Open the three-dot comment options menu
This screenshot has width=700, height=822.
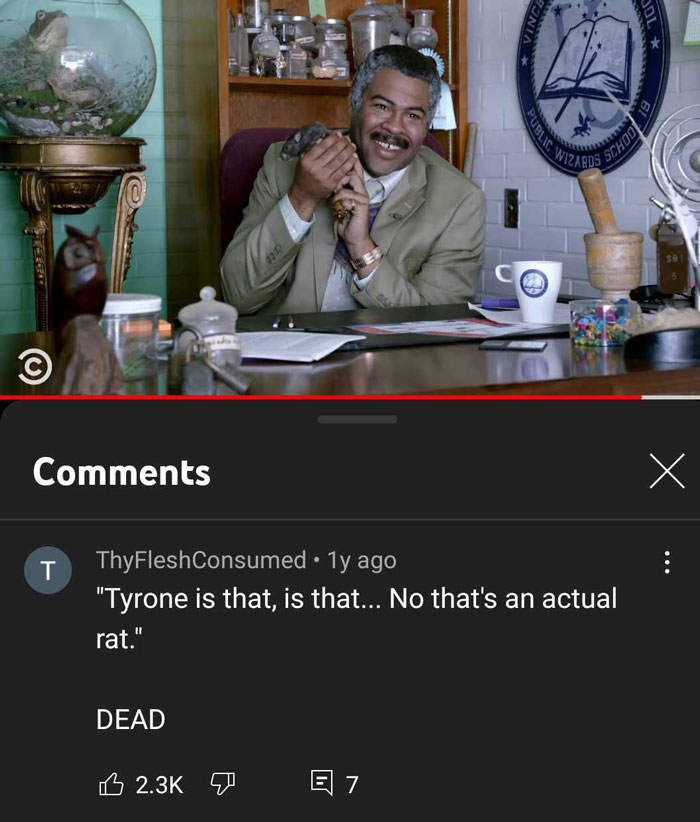pos(666,562)
